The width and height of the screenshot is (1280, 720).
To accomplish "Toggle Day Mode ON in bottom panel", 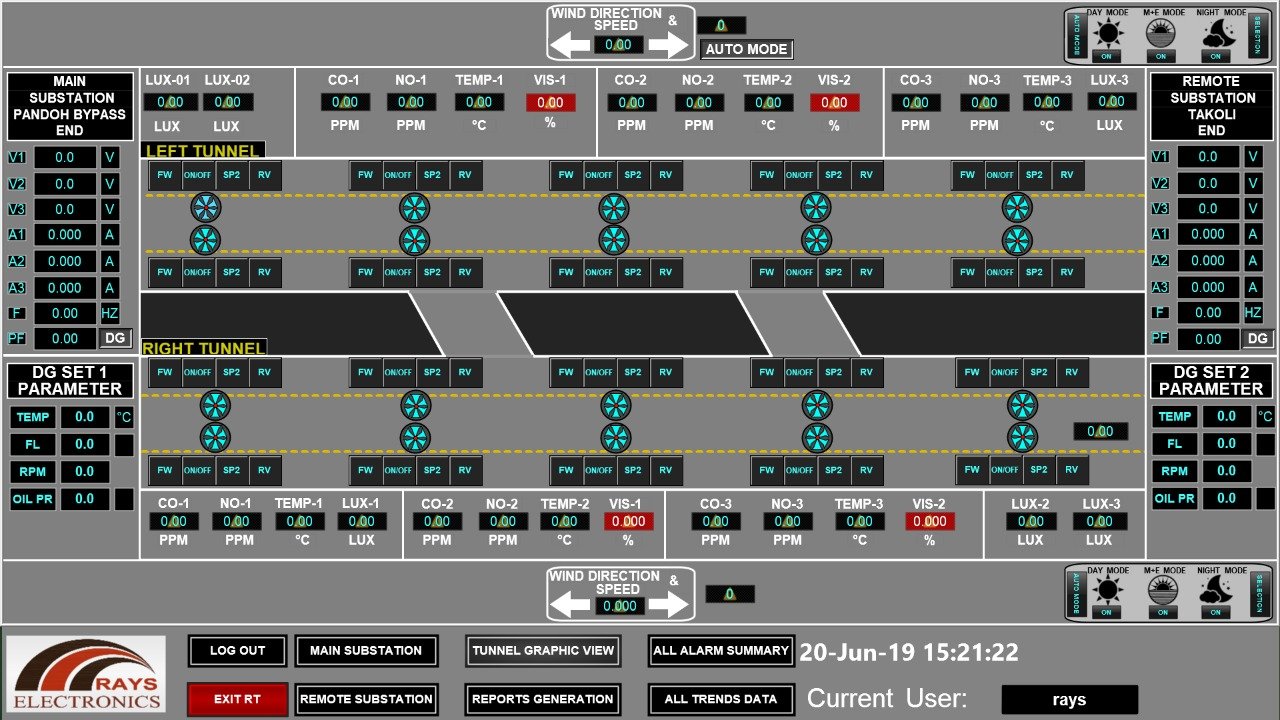I will coord(1106,612).
